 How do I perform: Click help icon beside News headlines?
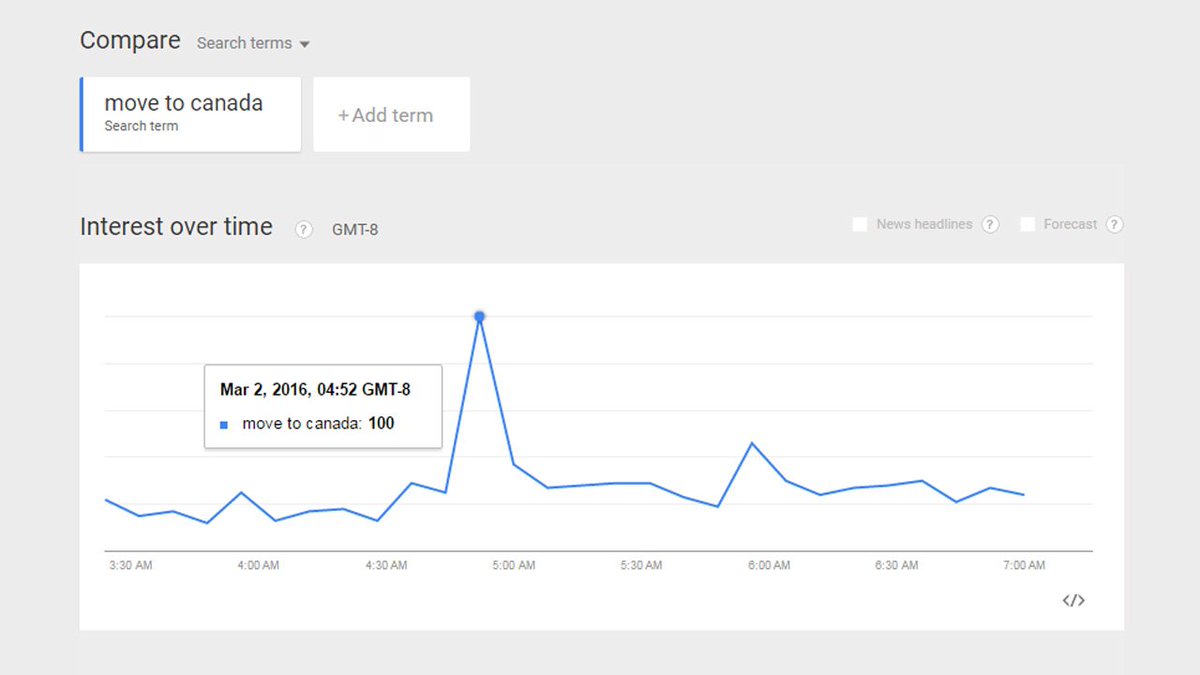point(990,224)
